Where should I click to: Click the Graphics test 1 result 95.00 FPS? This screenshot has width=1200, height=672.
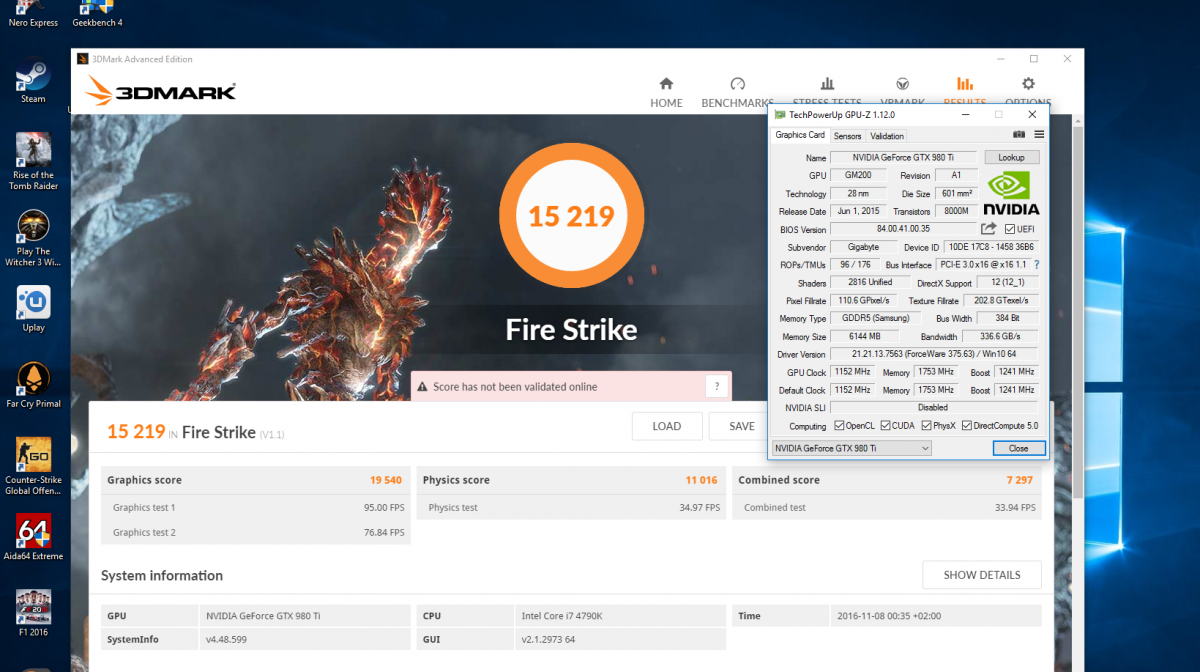point(382,508)
